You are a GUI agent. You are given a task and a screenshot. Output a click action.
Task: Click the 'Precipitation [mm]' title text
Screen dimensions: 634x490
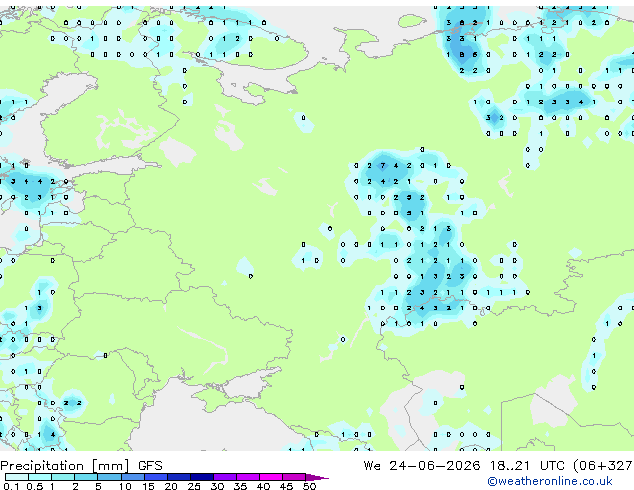65,466
